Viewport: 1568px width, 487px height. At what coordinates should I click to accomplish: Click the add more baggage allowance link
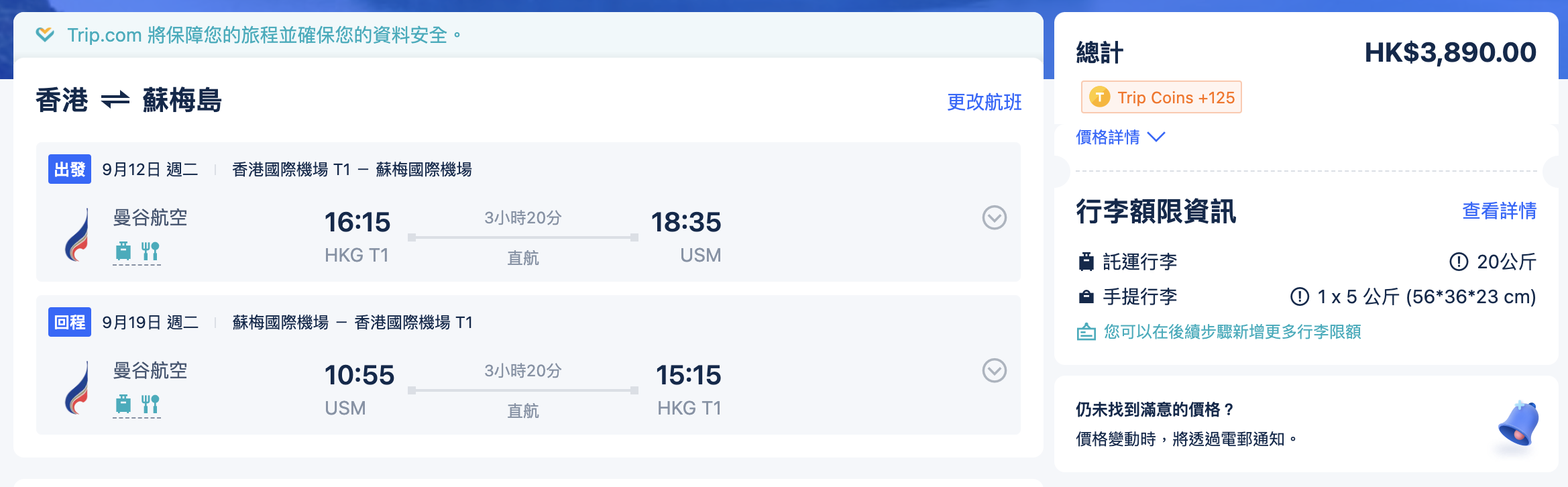click(1232, 332)
